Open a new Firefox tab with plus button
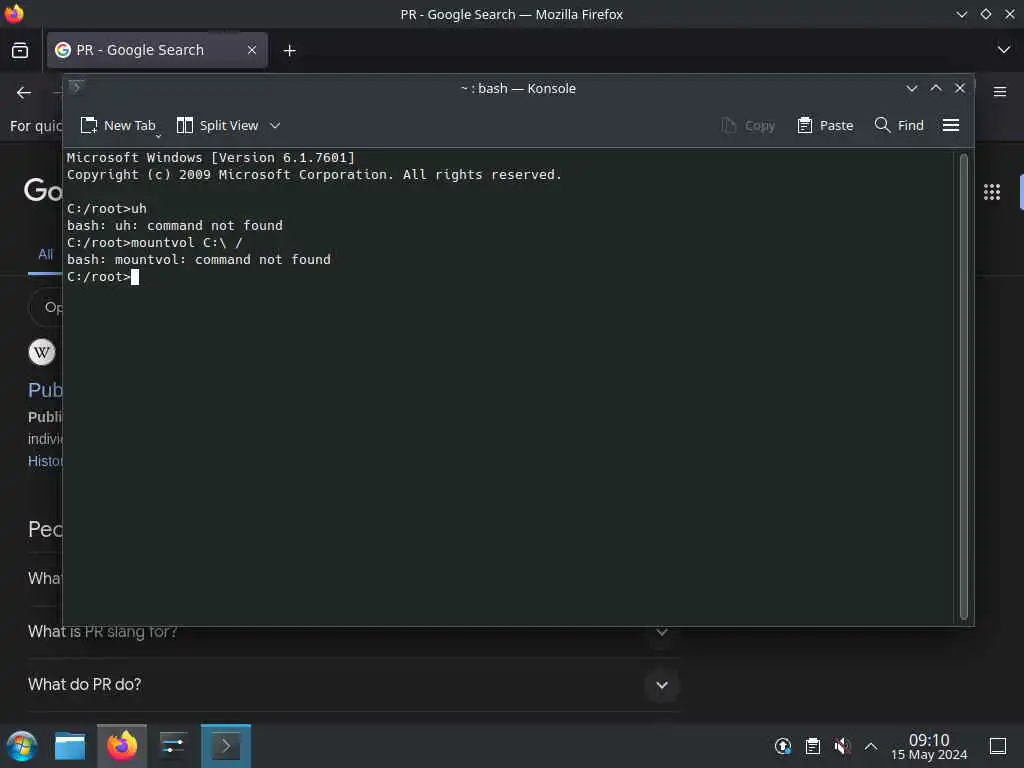This screenshot has width=1024, height=768. point(289,50)
